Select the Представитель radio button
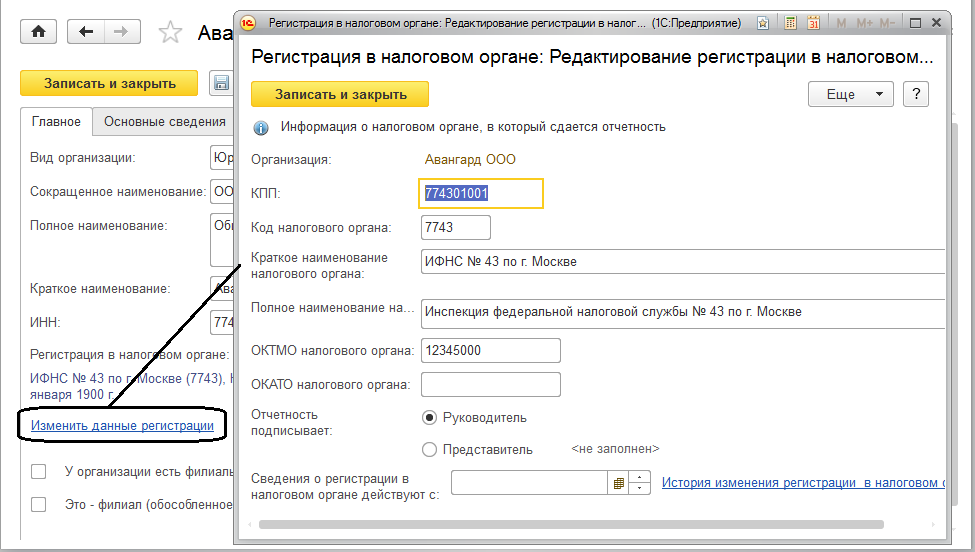 430,450
